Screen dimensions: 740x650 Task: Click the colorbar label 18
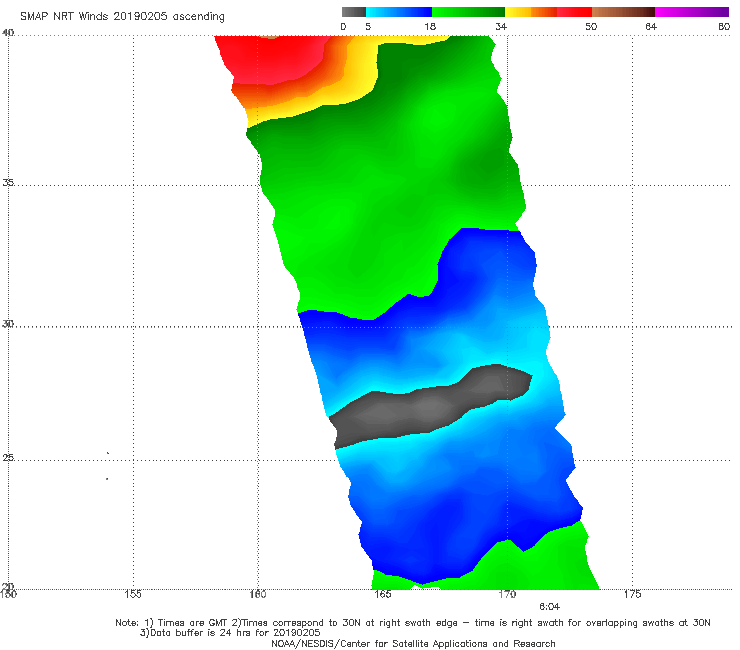(430, 27)
